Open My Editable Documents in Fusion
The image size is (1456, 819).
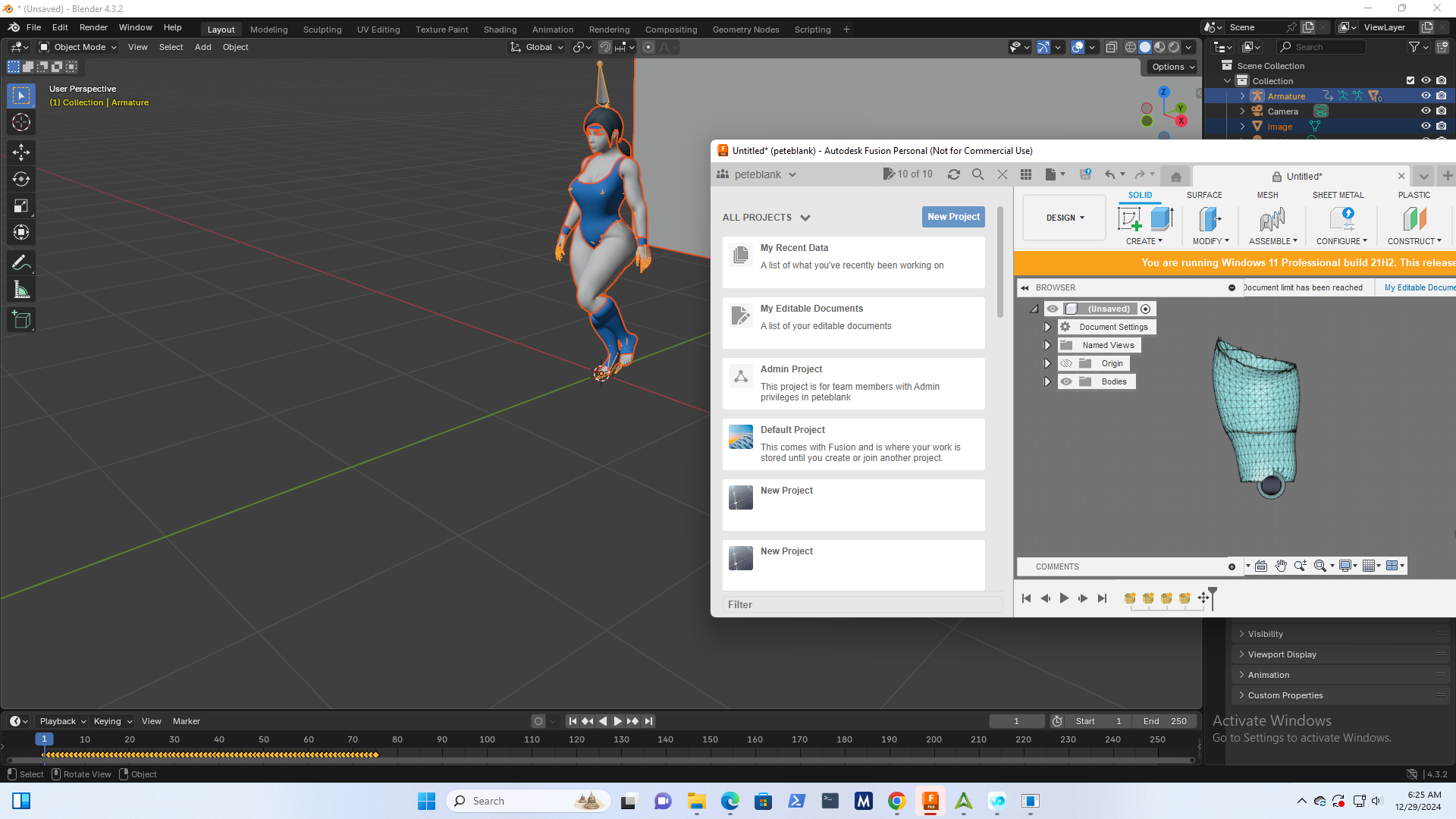coord(853,322)
